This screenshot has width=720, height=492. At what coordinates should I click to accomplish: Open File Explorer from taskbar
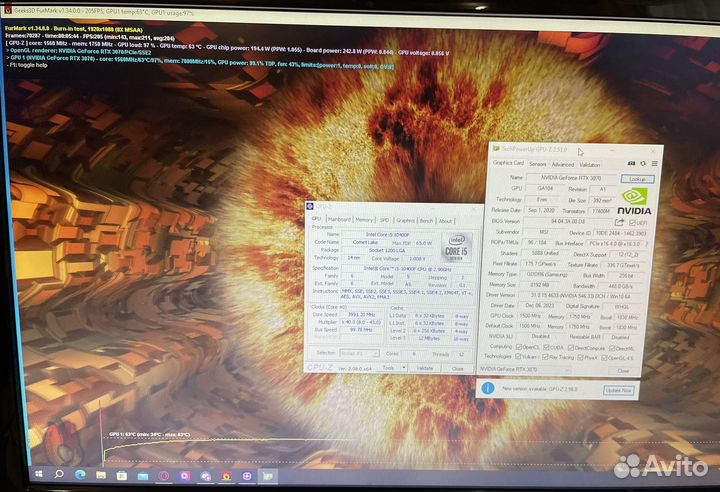click(x=101, y=475)
